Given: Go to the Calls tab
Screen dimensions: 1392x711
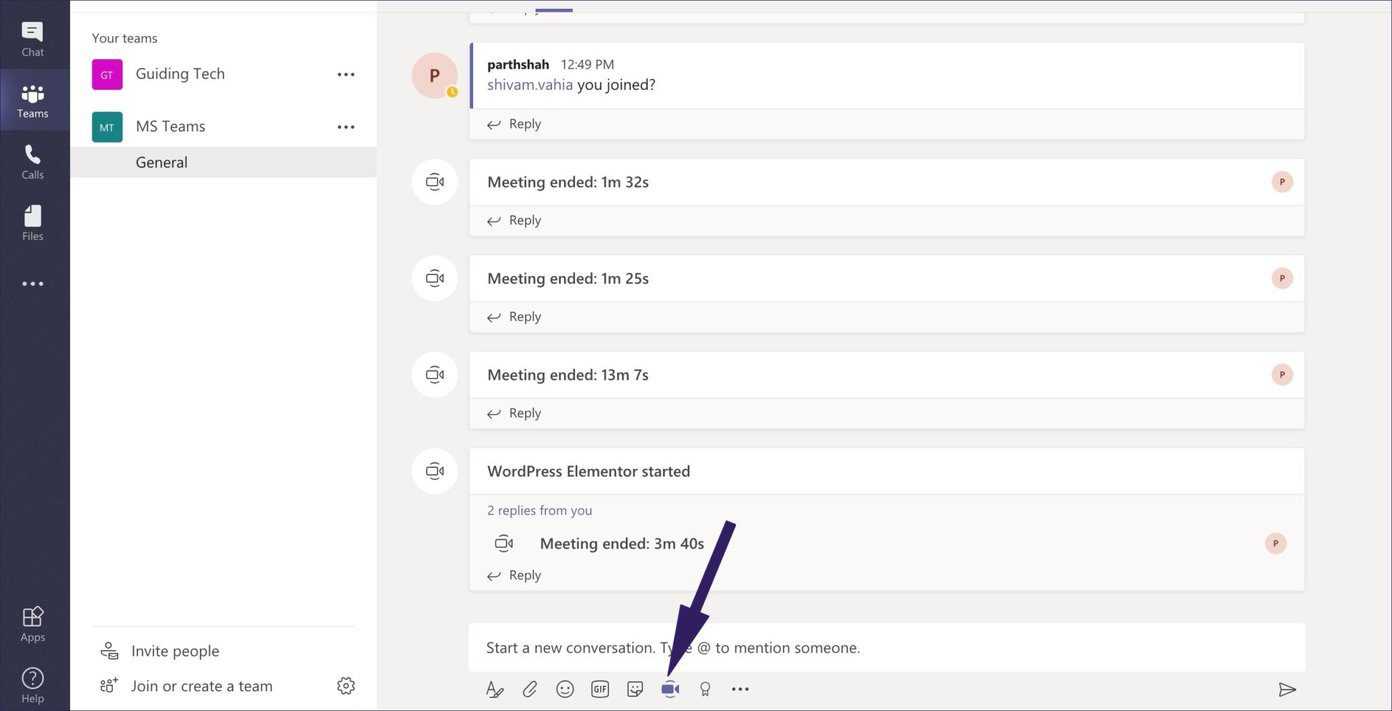Looking at the screenshot, I should coord(33,161).
